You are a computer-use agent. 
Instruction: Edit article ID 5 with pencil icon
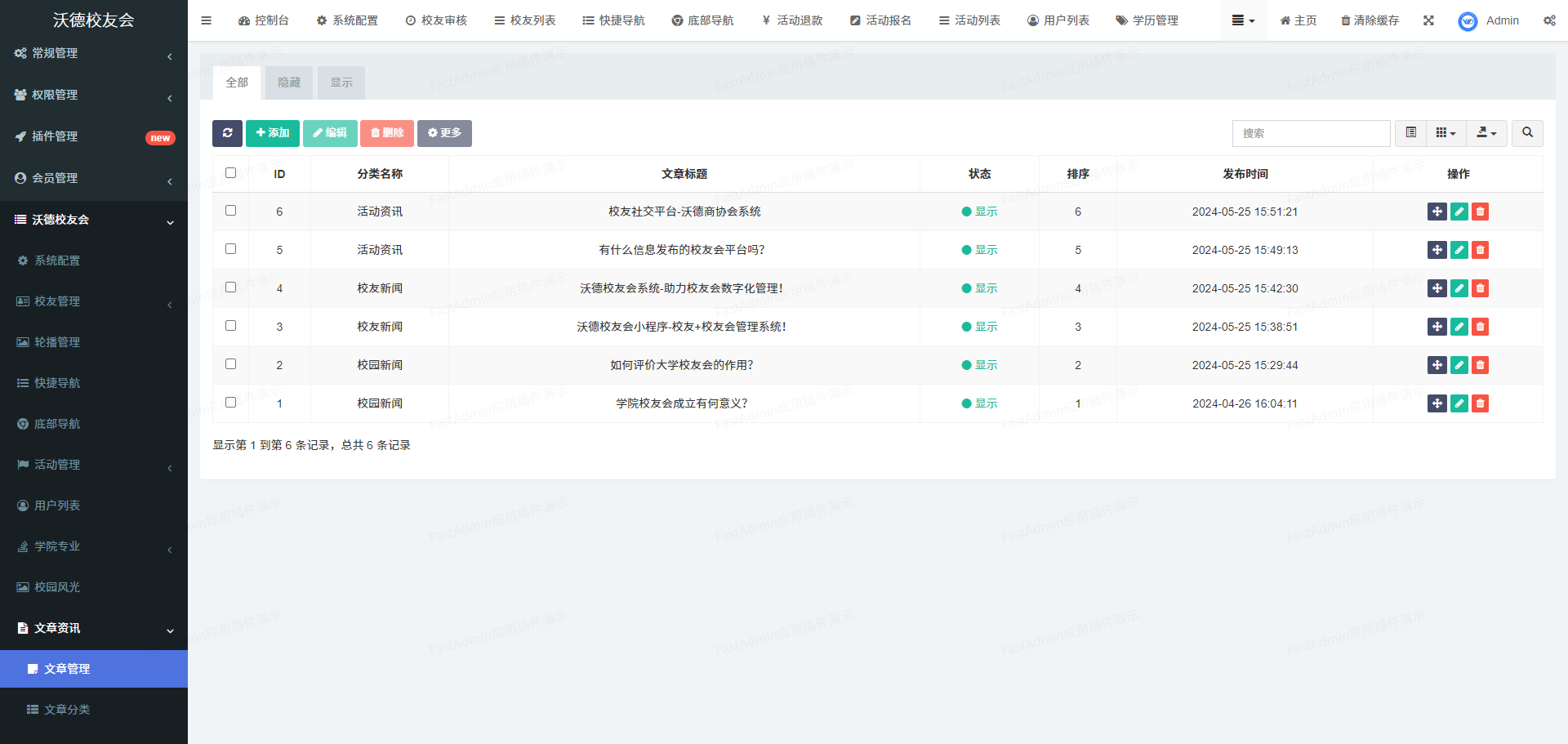point(1459,250)
